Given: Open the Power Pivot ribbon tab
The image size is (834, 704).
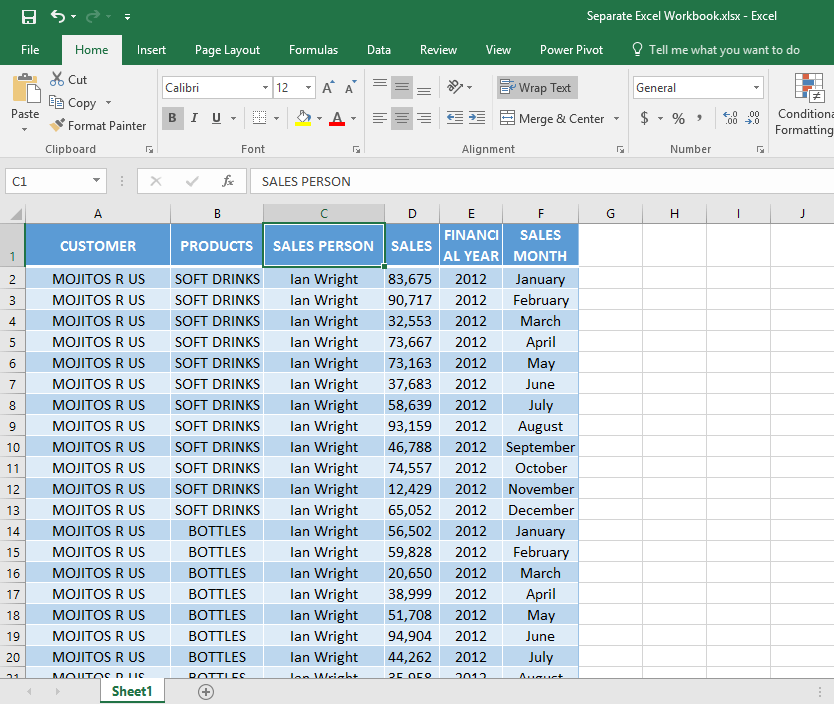Looking at the screenshot, I should (571, 49).
